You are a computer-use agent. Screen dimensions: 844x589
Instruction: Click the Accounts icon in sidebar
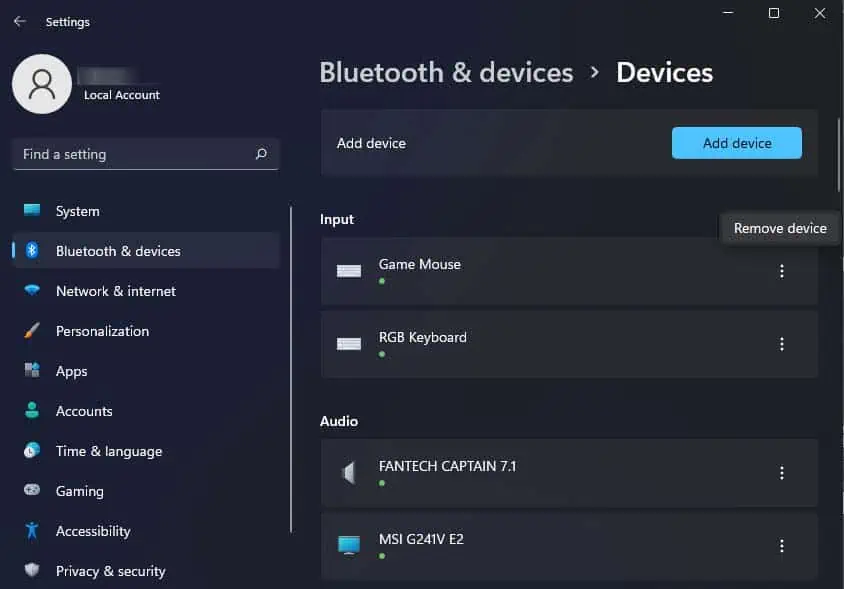coord(30,411)
